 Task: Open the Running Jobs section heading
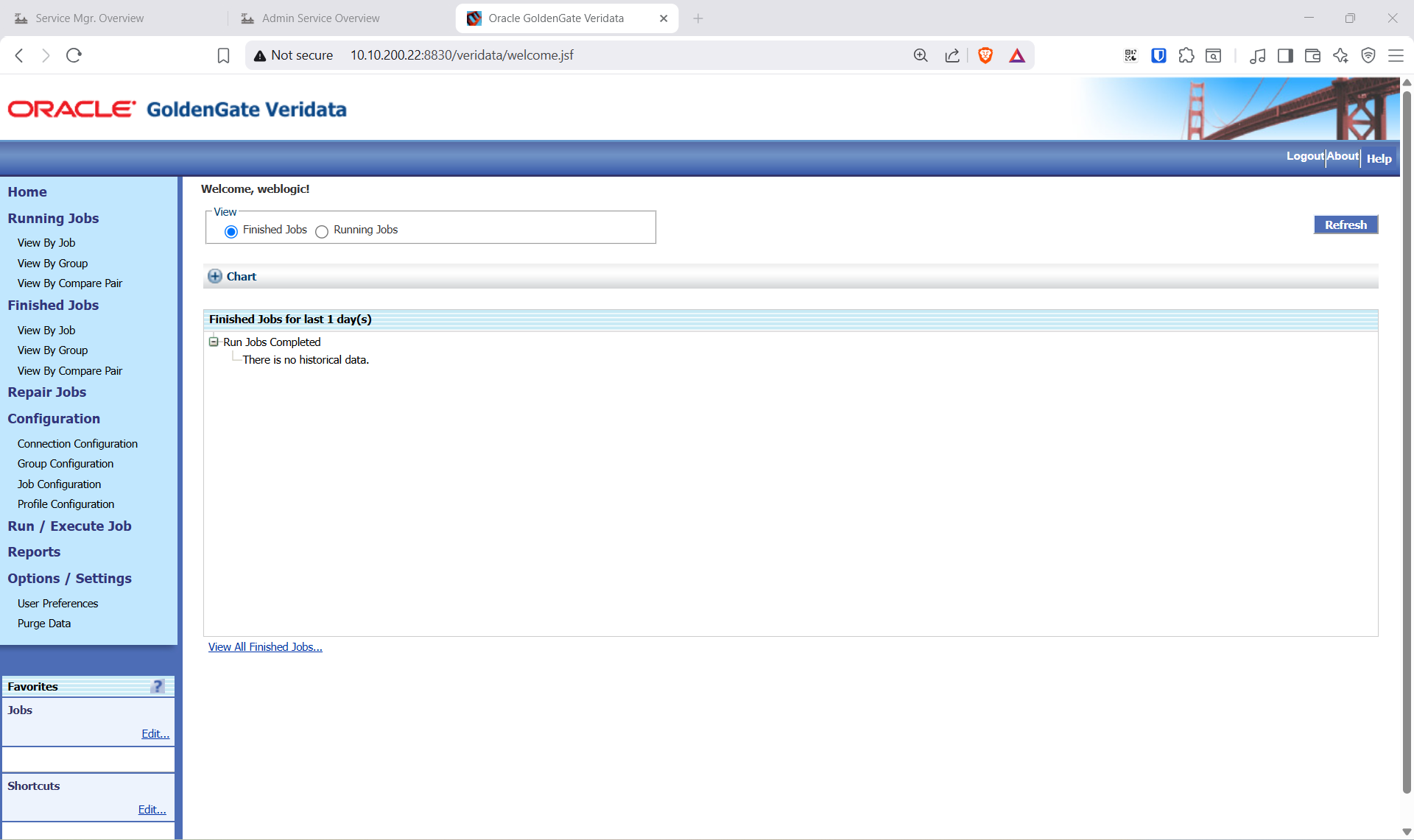pos(53,218)
